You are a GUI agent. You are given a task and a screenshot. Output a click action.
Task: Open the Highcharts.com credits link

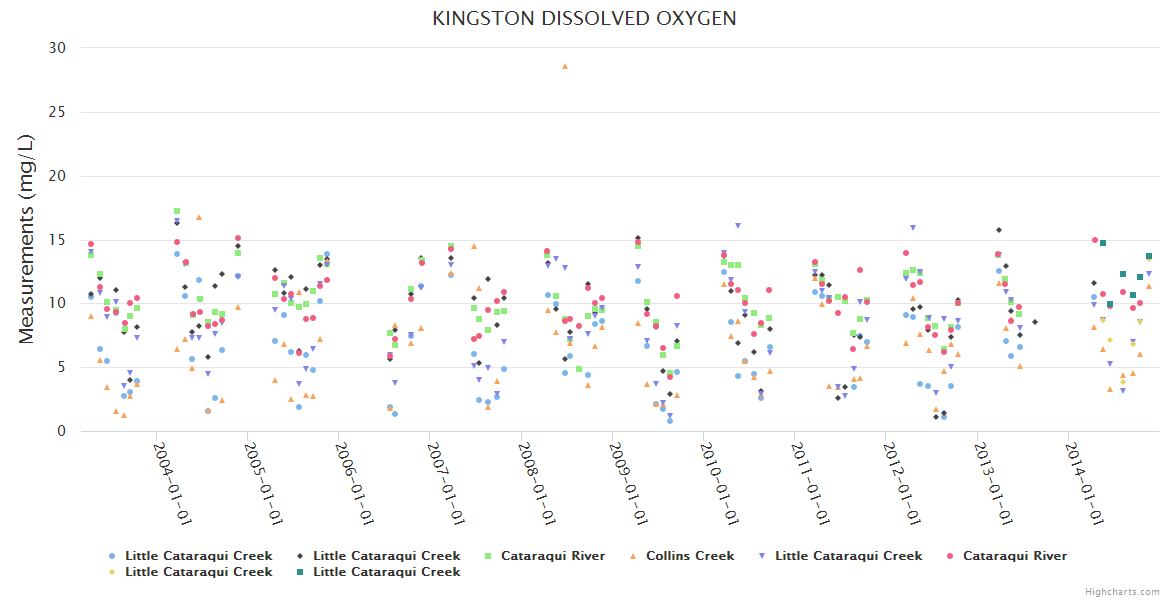tap(1124, 592)
